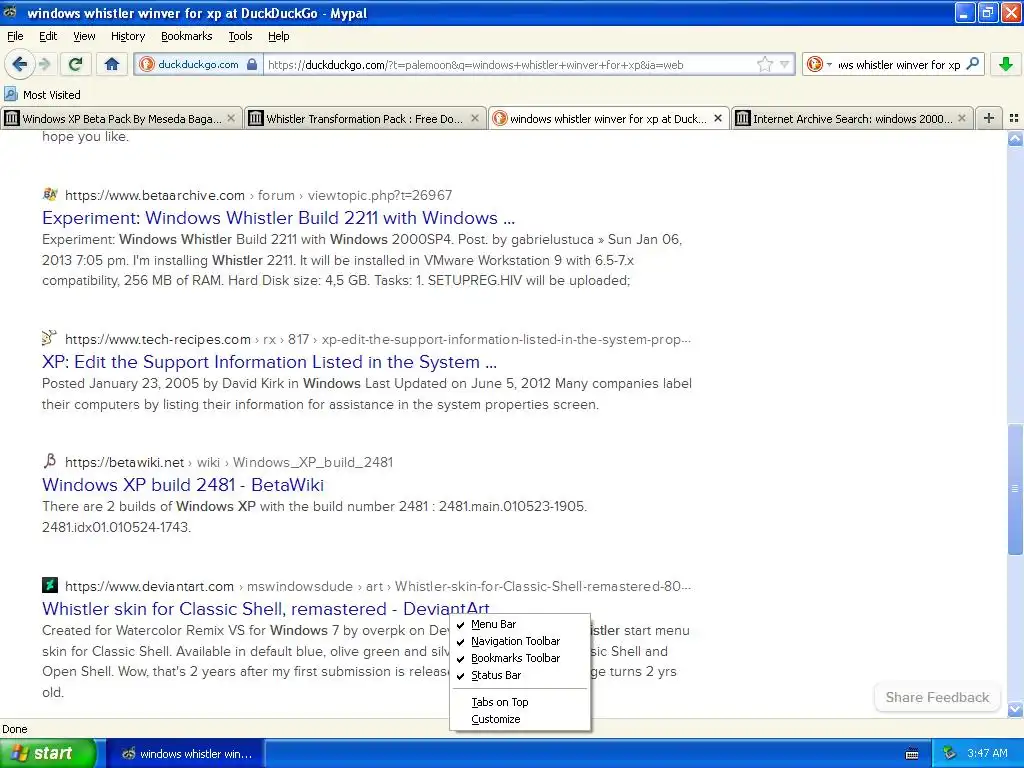1024x768 pixels.
Task: Click in the URL address field
Action: tap(509, 64)
